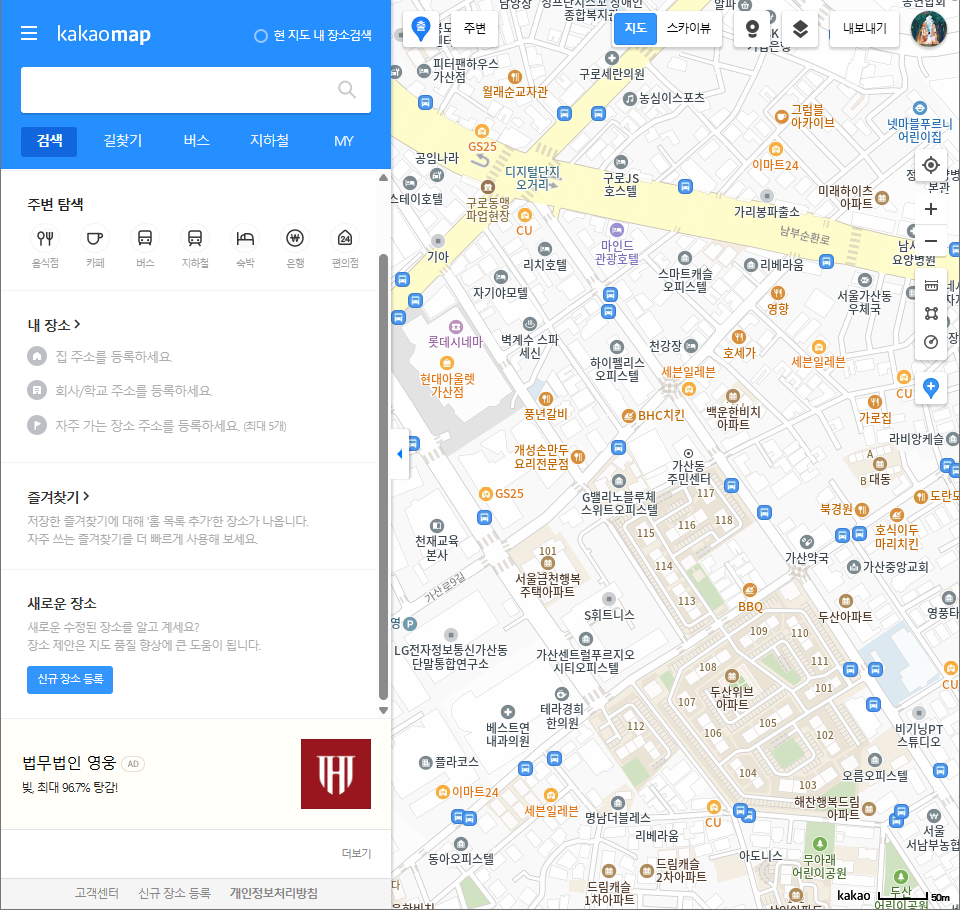960x910 pixels.
Task: Click the 개성손만두 요리전문점 label
Action: coord(541,457)
